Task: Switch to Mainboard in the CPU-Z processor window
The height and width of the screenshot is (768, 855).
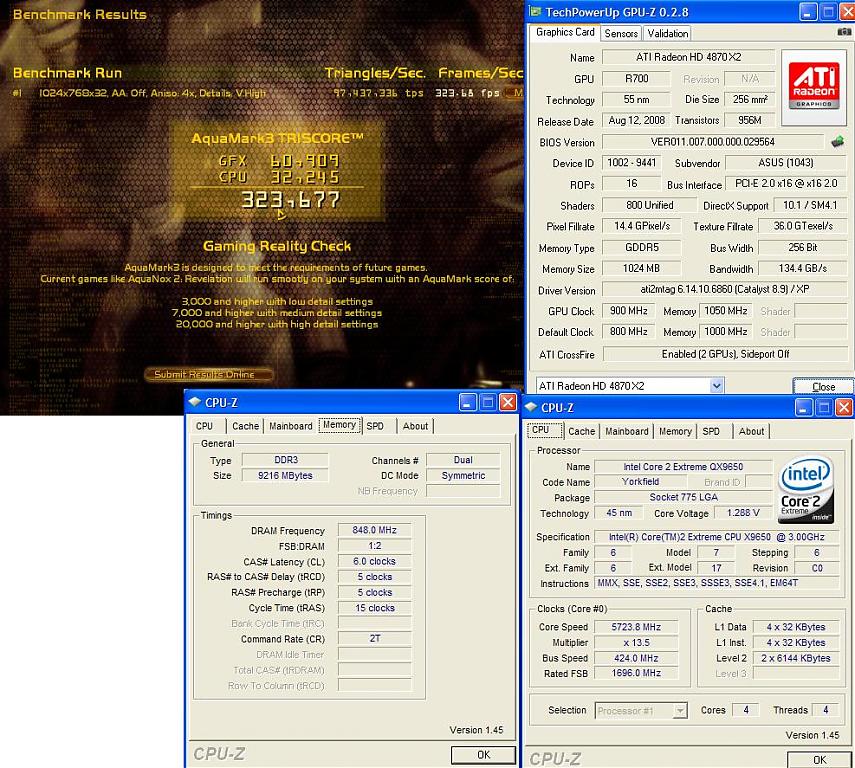Action: pyautogui.click(x=627, y=431)
